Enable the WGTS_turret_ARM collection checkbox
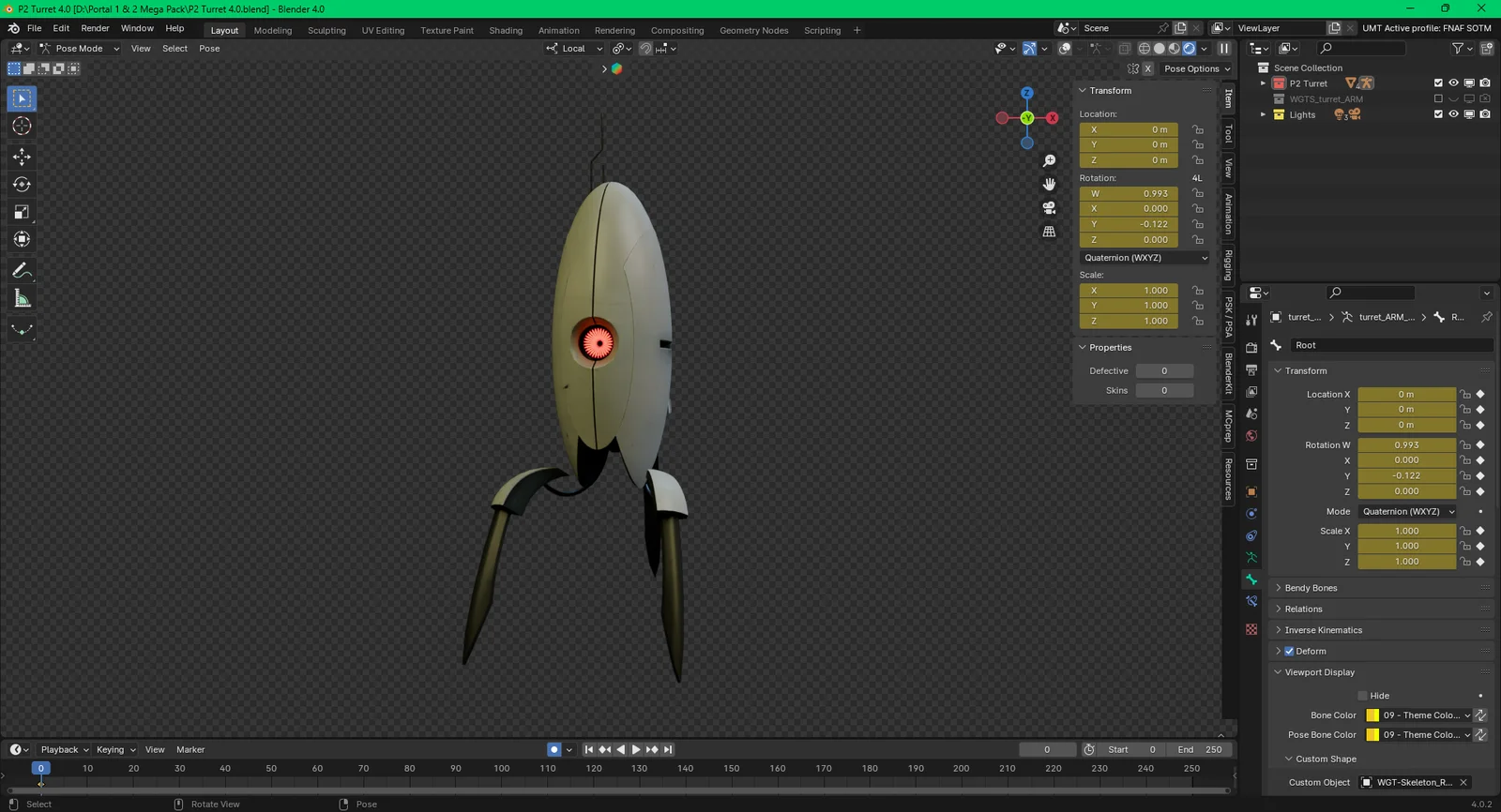This screenshot has height=812, width=1501. [x=1438, y=98]
